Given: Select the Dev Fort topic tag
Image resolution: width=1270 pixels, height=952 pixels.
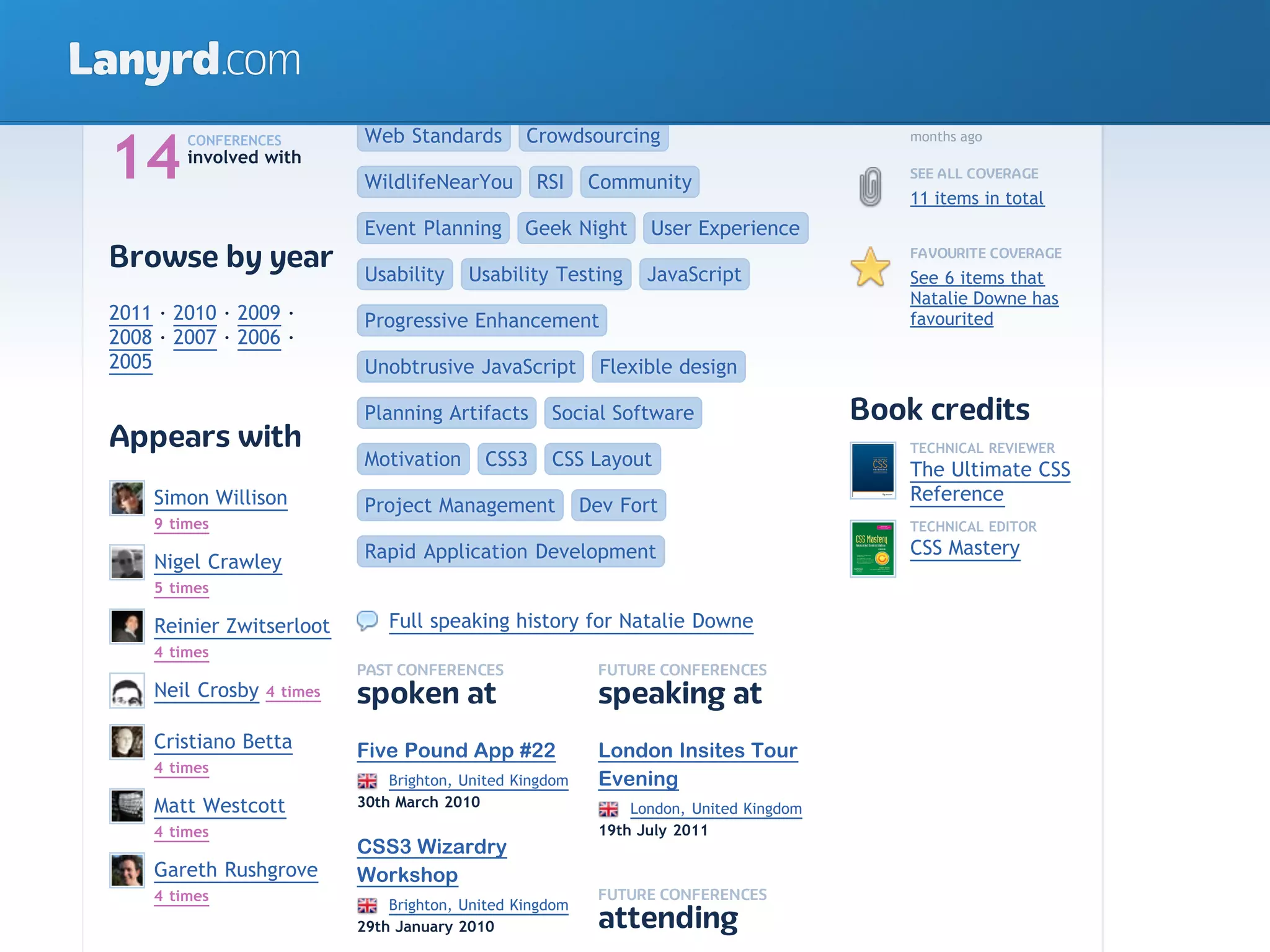Looking at the screenshot, I should coord(618,505).
